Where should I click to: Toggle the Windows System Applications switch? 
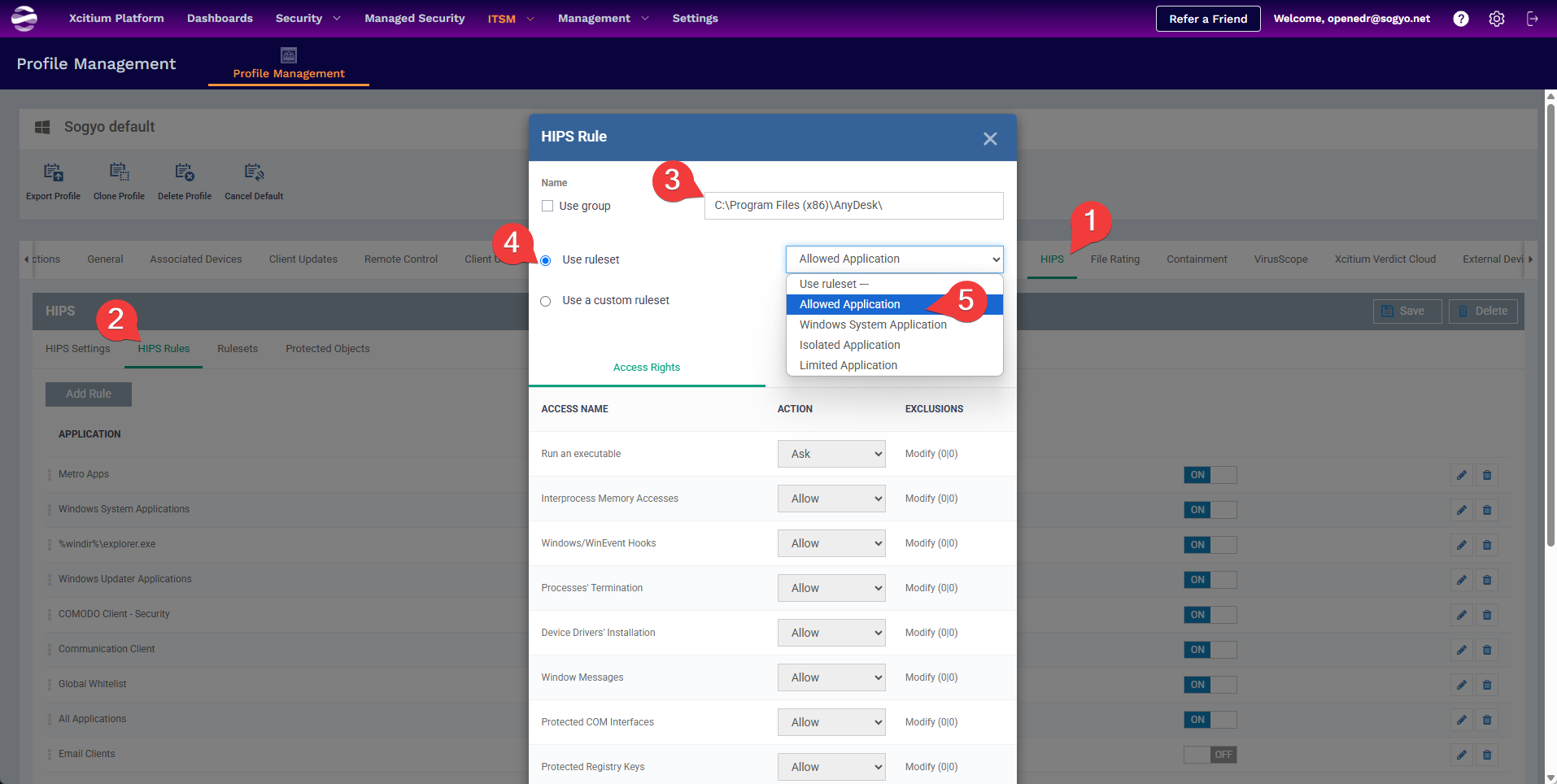click(x=1210, y=510)
